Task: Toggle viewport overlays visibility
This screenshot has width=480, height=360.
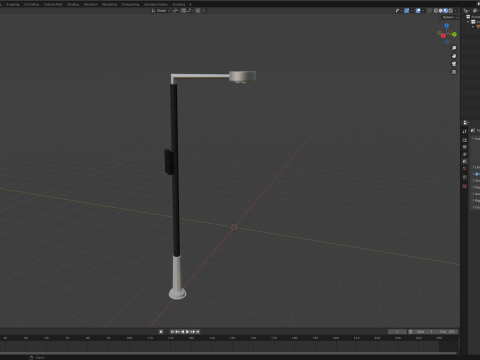Action: (418, 11)
